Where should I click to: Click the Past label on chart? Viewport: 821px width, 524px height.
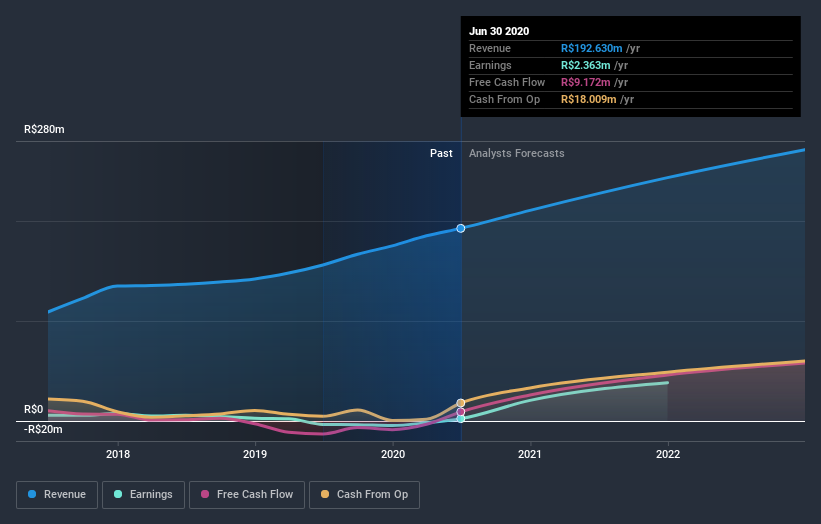tap(441, 153)
